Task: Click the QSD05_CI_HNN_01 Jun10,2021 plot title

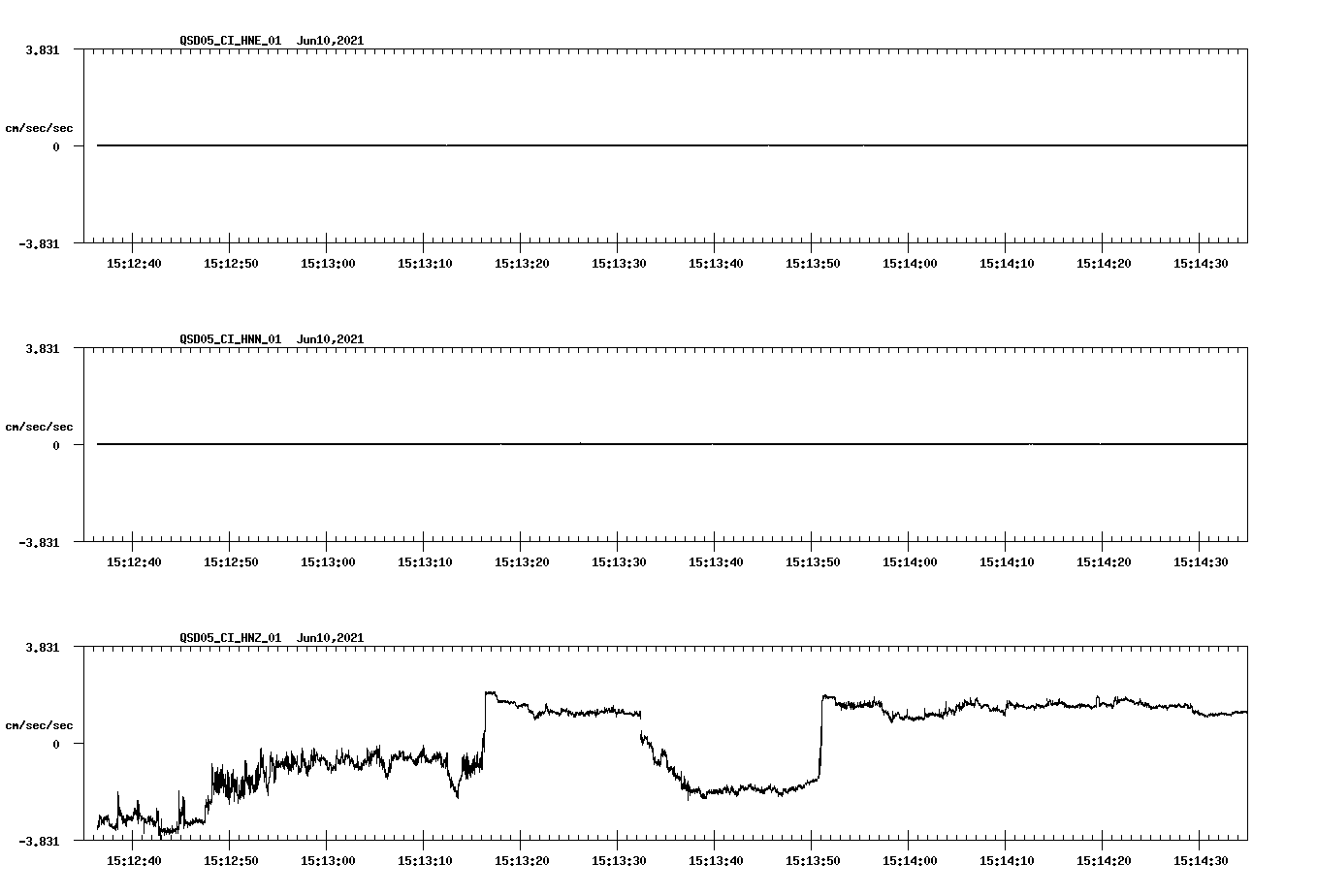Action: tap(272, 339)
